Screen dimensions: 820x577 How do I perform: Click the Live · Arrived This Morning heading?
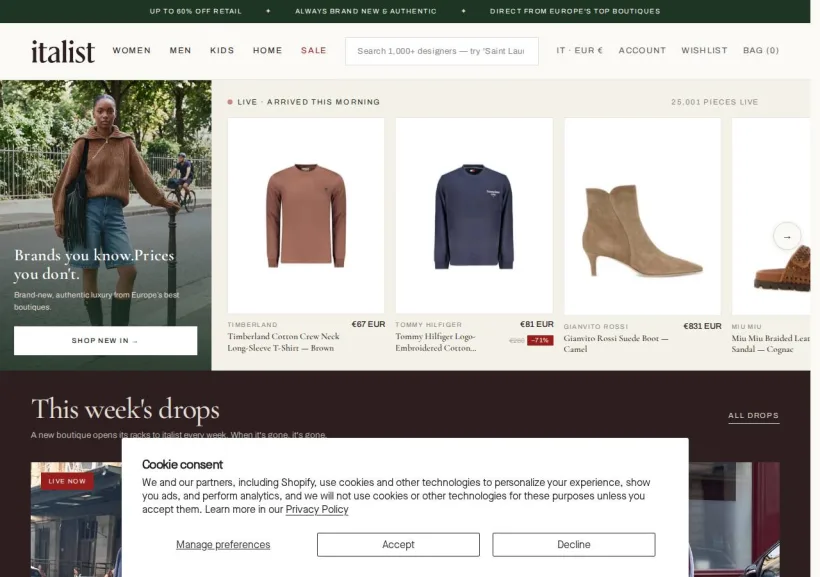[x=309, y=102]
